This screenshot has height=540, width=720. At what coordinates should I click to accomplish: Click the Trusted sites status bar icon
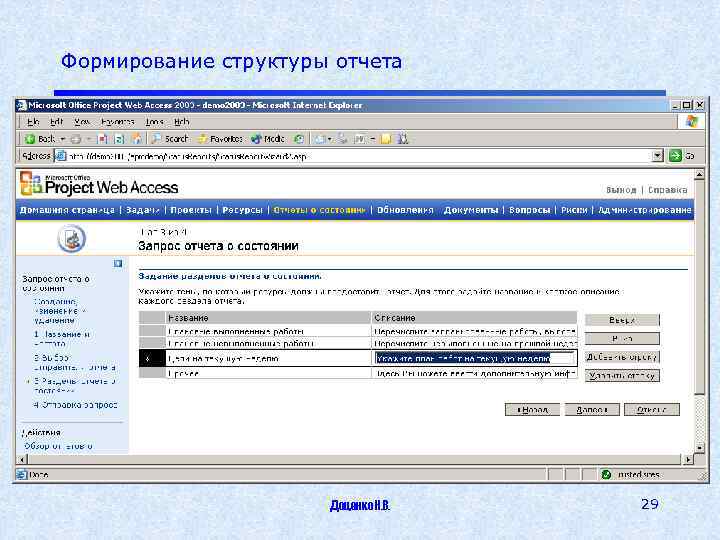(606, 475)
